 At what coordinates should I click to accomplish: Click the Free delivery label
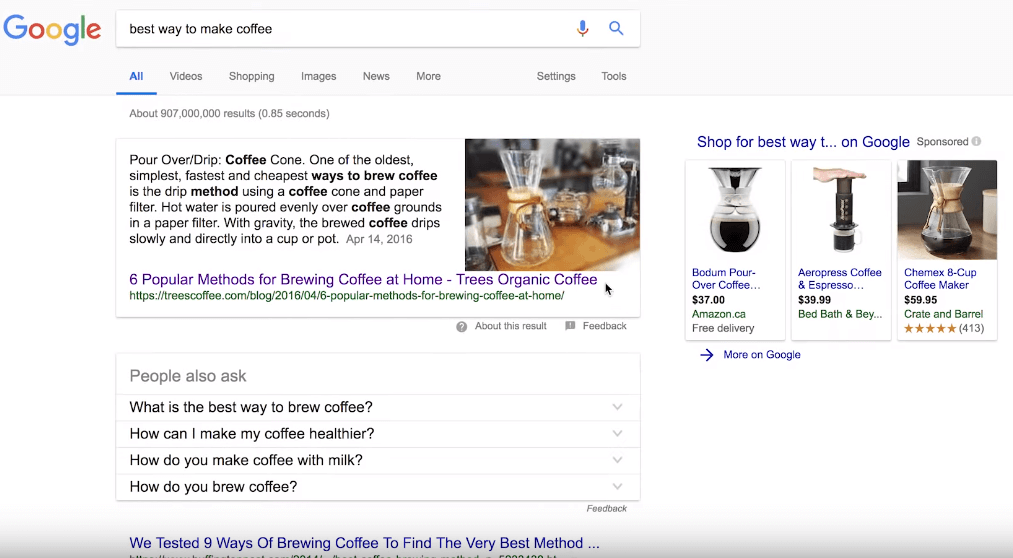click(x=723, y=328)
